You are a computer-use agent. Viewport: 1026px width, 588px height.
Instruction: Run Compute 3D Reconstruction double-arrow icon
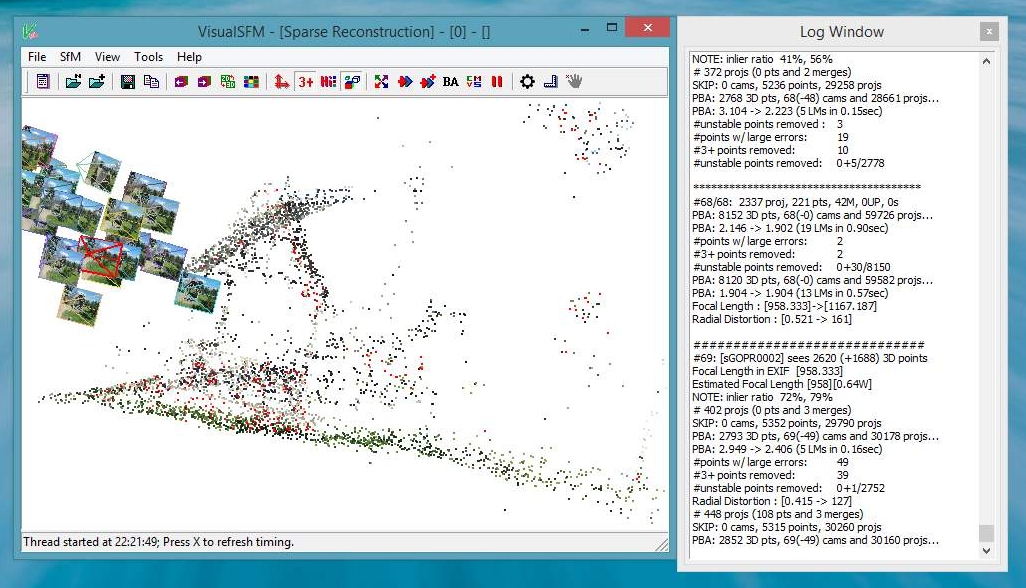click(x=405, y=82)
